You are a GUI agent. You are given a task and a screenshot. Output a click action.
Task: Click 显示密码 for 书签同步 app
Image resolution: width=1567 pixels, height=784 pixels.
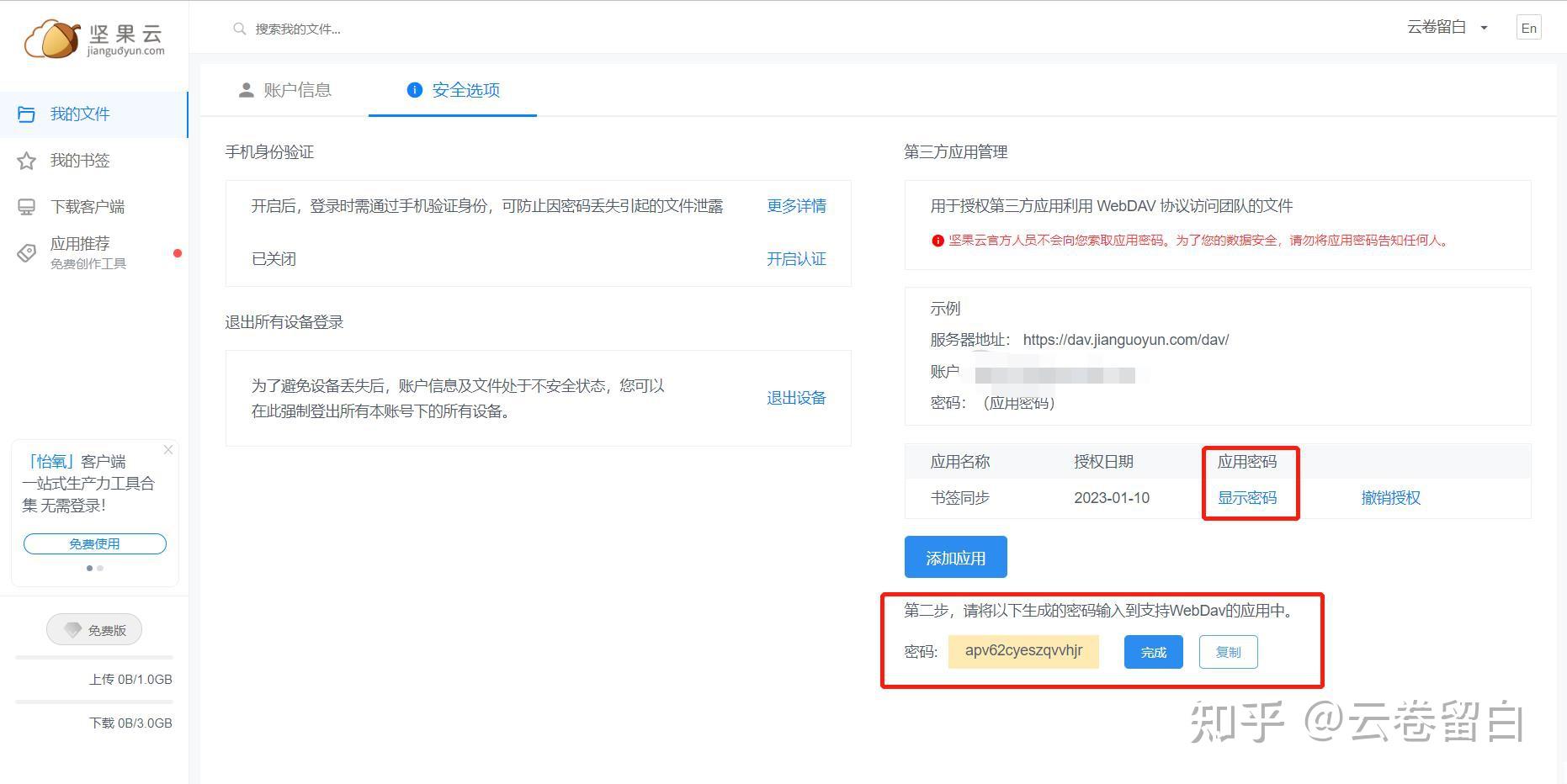click(x=1247, y=498)
